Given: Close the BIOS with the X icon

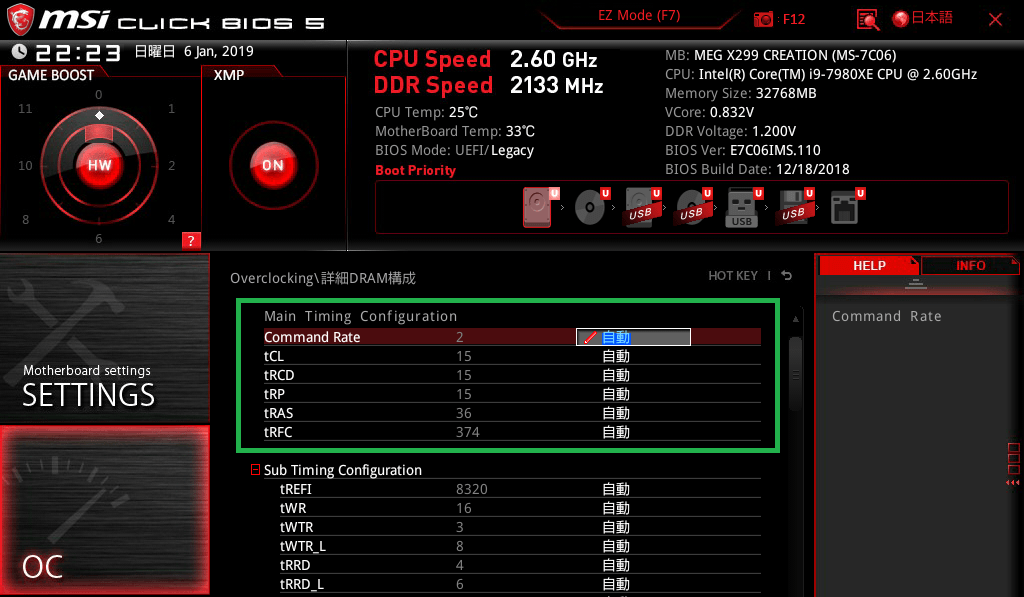Looking at the screenshot, I should coord(995,20).
